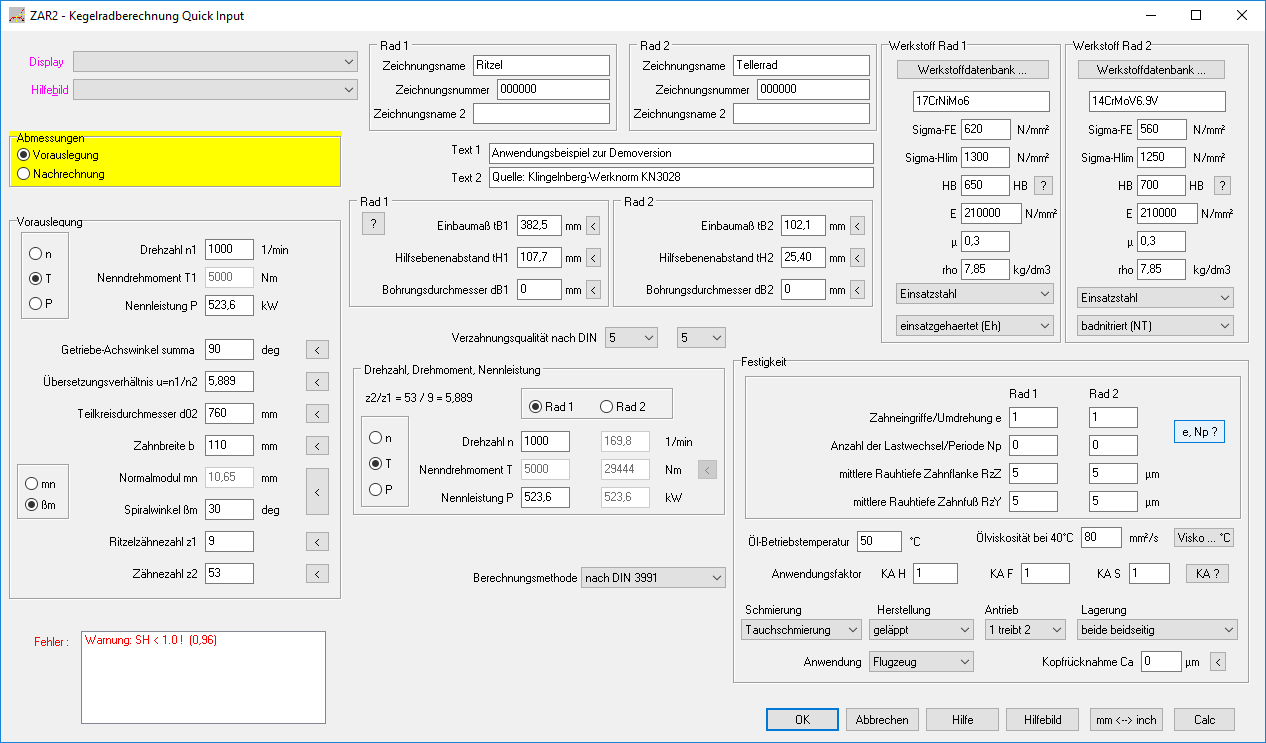Click the '<' button beside Übersetzungsverhältnis u
Screen dimensions: 1266x743
coord(316,381)
